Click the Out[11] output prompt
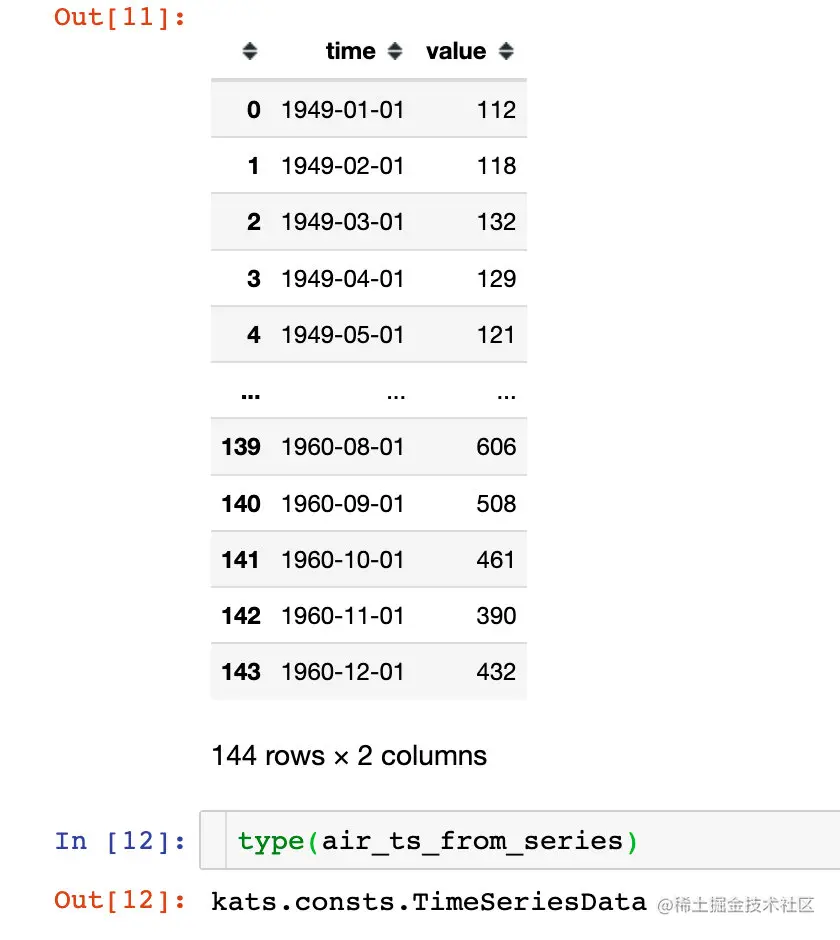 tap(120, 17)
